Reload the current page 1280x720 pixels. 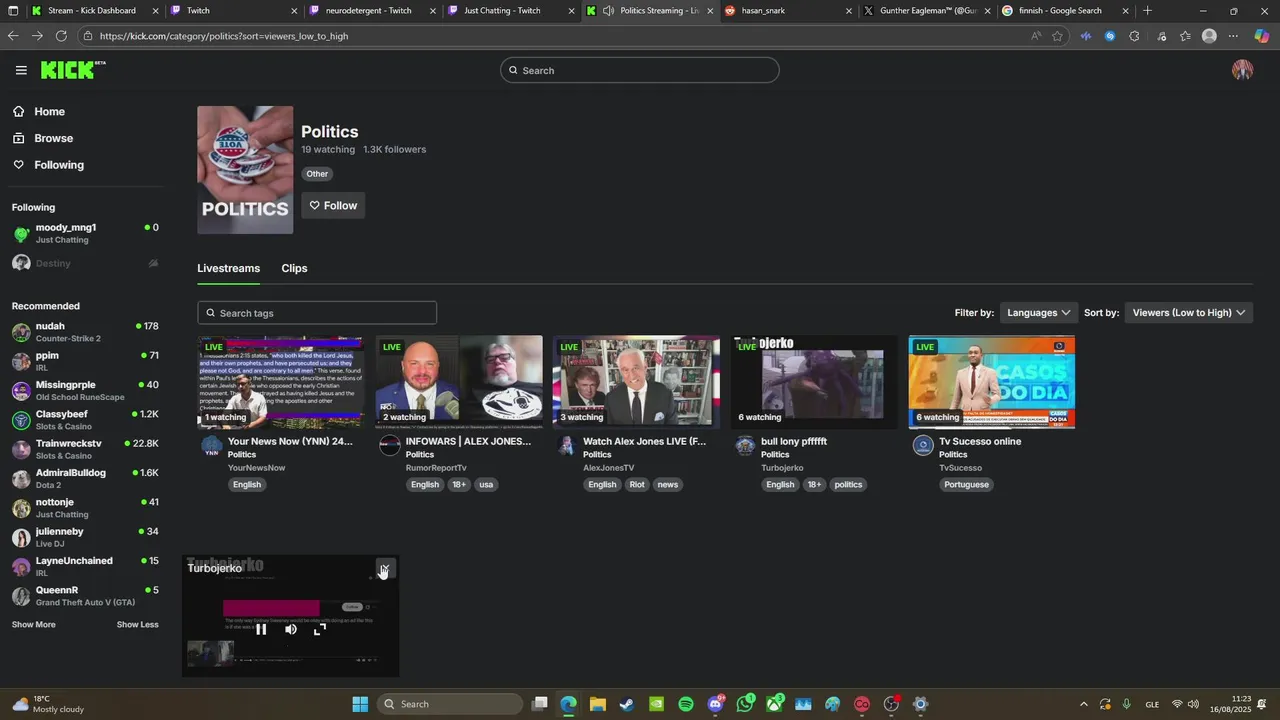pos(61,36)
